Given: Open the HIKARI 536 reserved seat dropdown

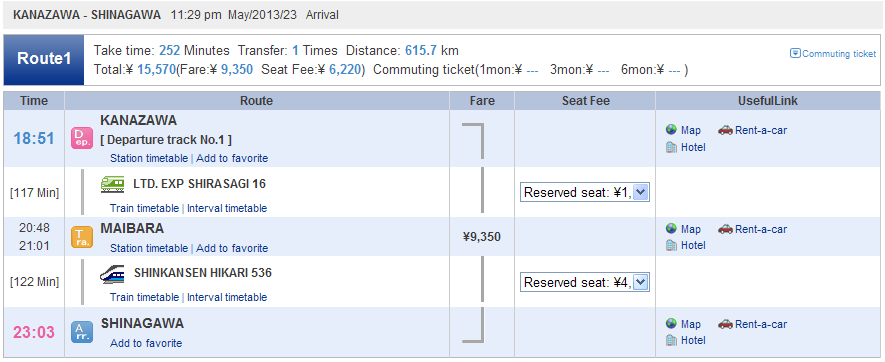Looking at the screenshot, I should (585, 282).
